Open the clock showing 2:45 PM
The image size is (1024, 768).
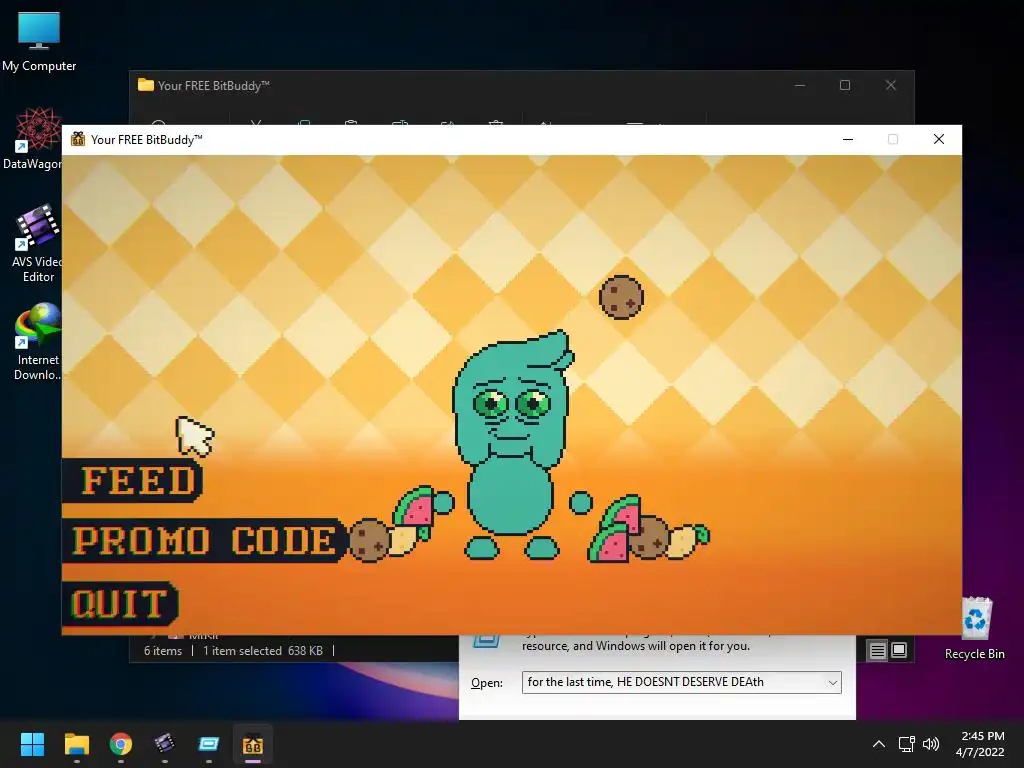[980, 744]
